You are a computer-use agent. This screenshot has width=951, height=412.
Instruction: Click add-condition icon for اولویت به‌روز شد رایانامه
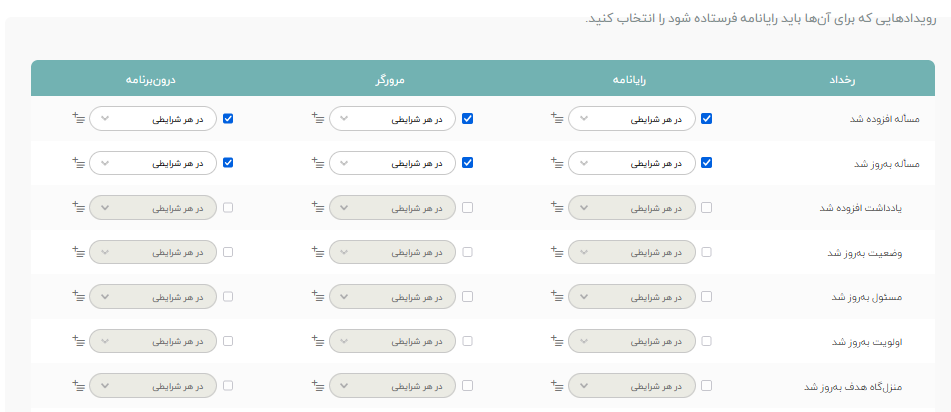click(x=556, y=341)
